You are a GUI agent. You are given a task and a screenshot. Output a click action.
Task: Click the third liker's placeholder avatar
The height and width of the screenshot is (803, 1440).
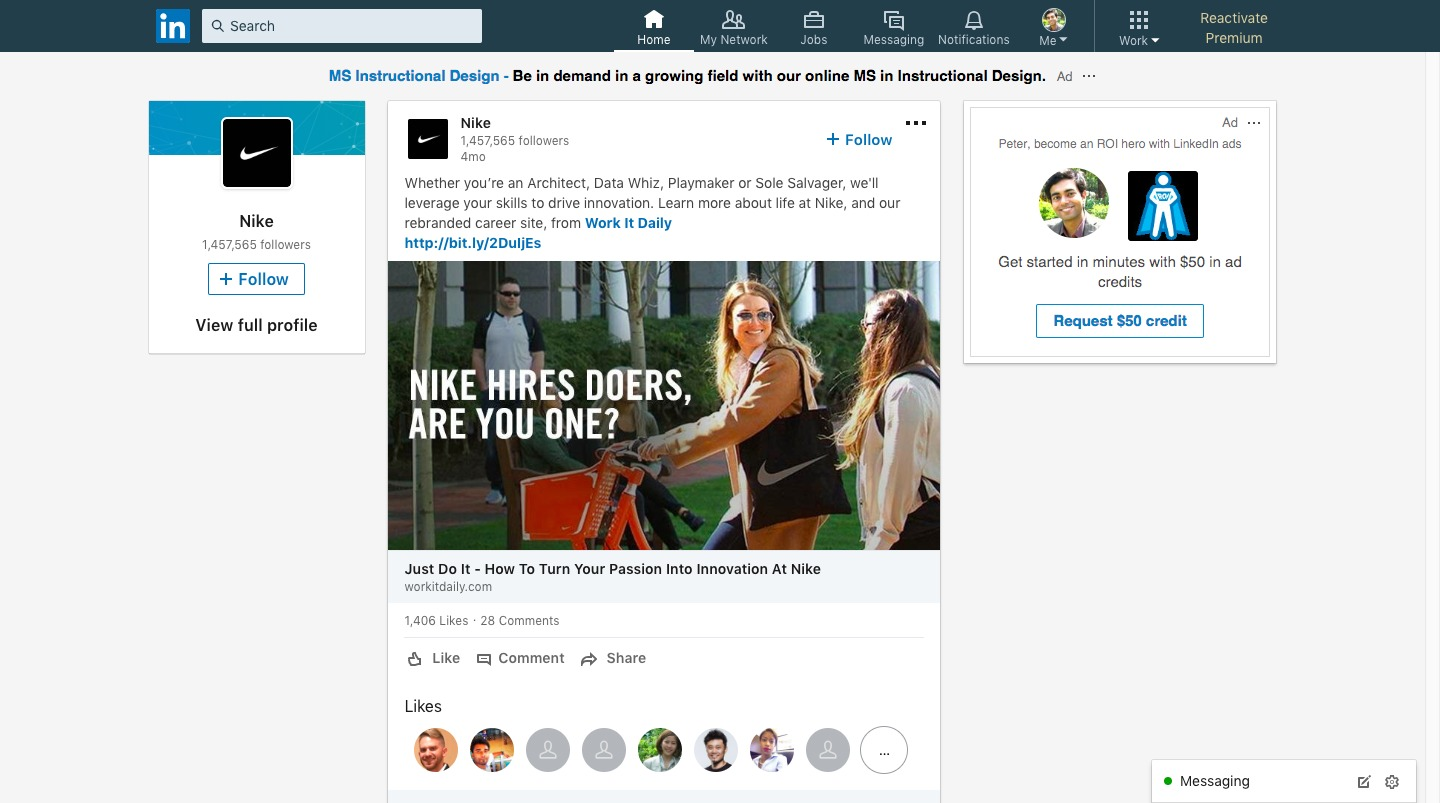pos(548,750)
